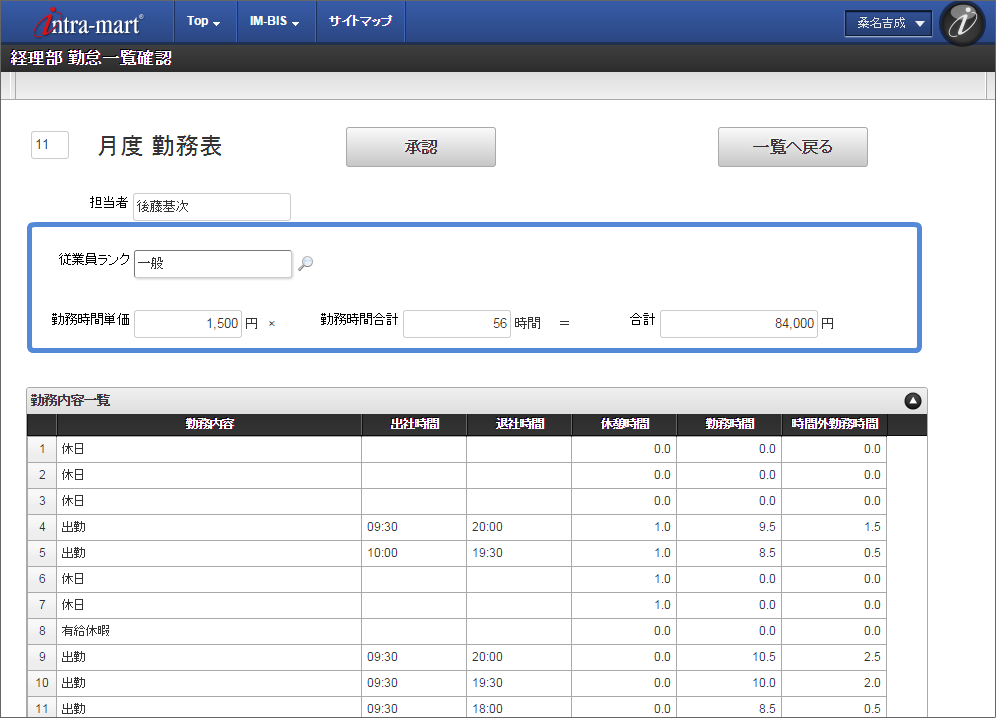Click the round i icon in header
The height and width of the screenshot is (718, 996).
(x=963, y=23)
